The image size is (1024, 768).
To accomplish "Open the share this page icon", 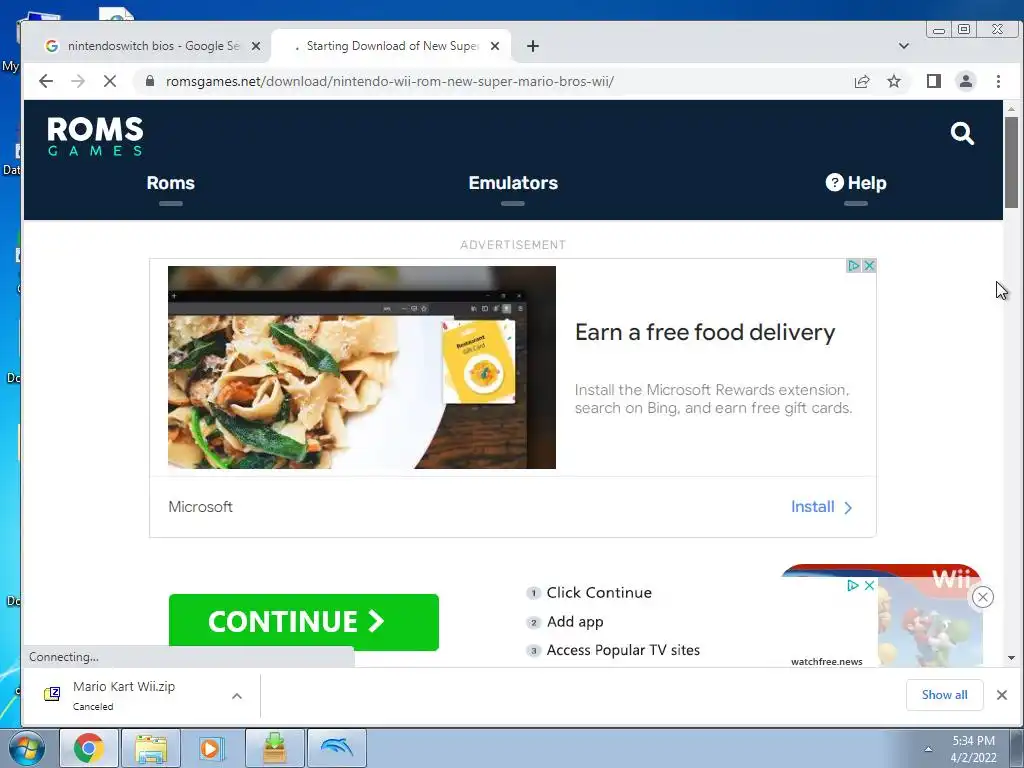I will point(862,82).
